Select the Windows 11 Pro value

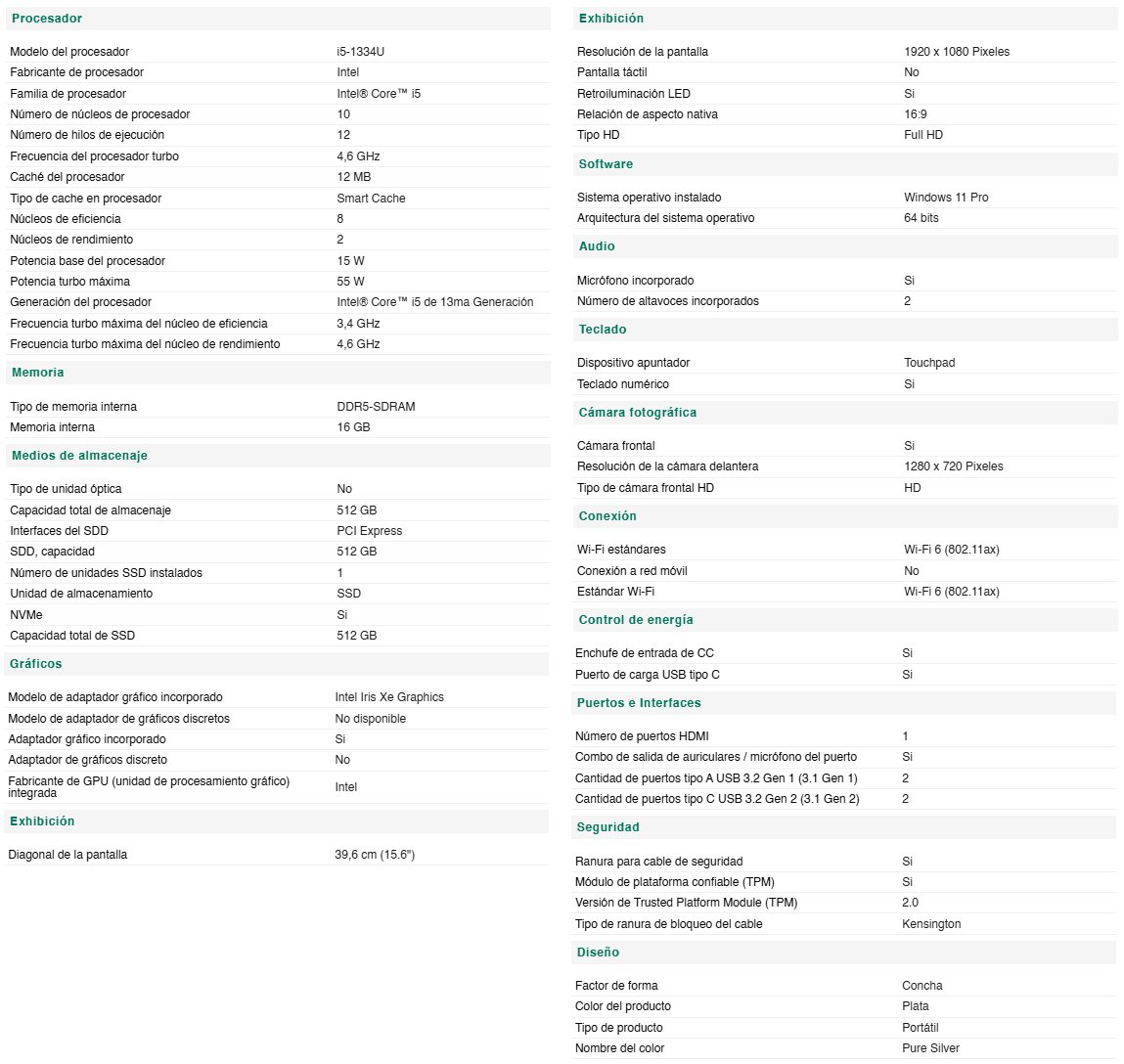[946, 198]
